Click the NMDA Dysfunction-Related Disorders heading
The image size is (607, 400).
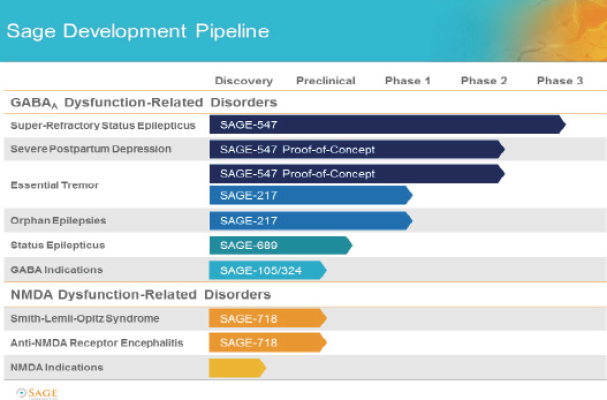tap(141, 295)
